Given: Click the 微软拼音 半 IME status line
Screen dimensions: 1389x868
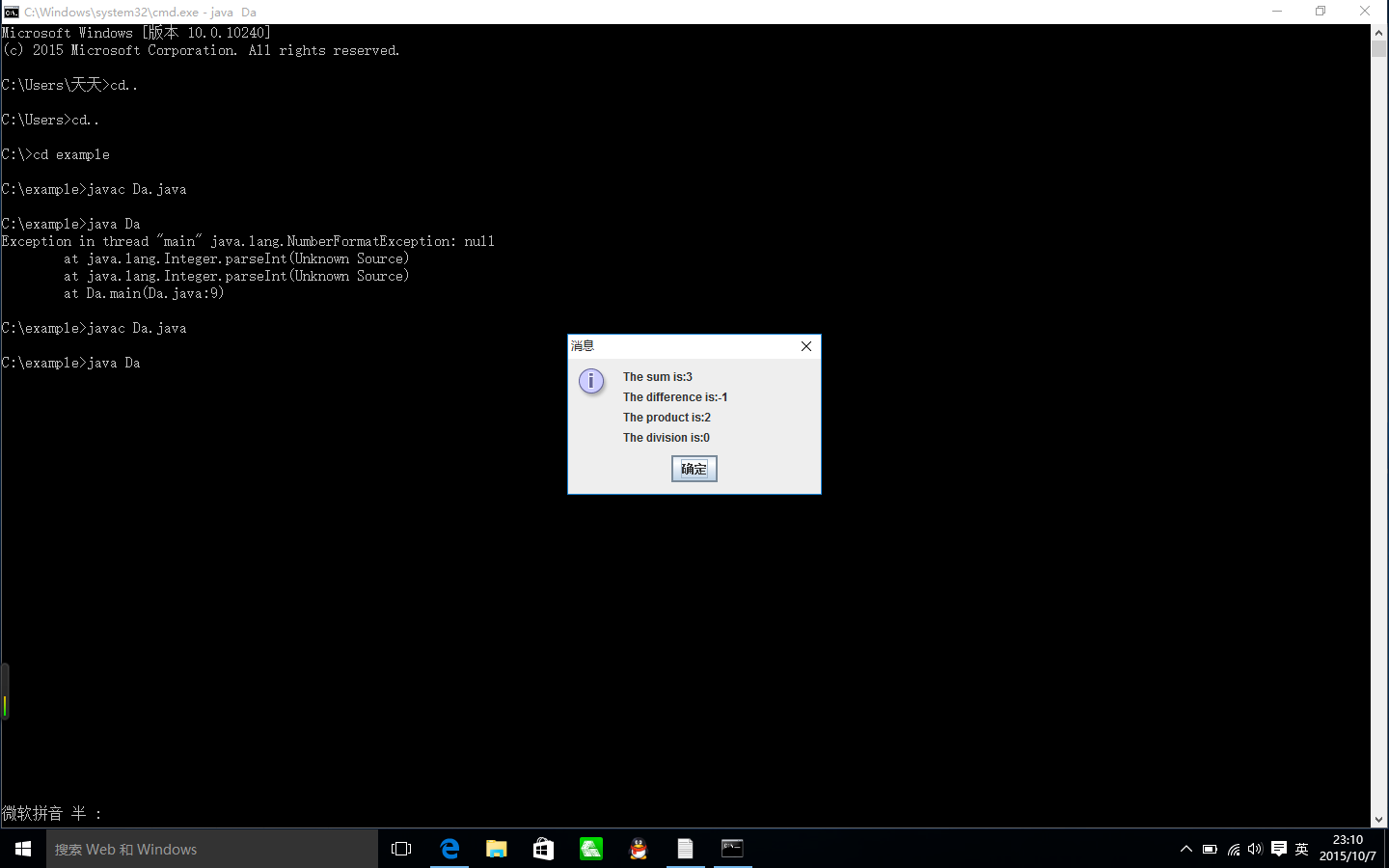Looking at the screenshot, I should click(52, 813).
